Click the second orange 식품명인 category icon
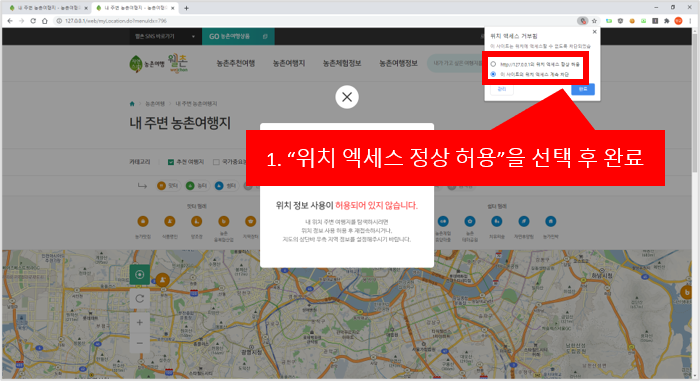 [170, 222]
